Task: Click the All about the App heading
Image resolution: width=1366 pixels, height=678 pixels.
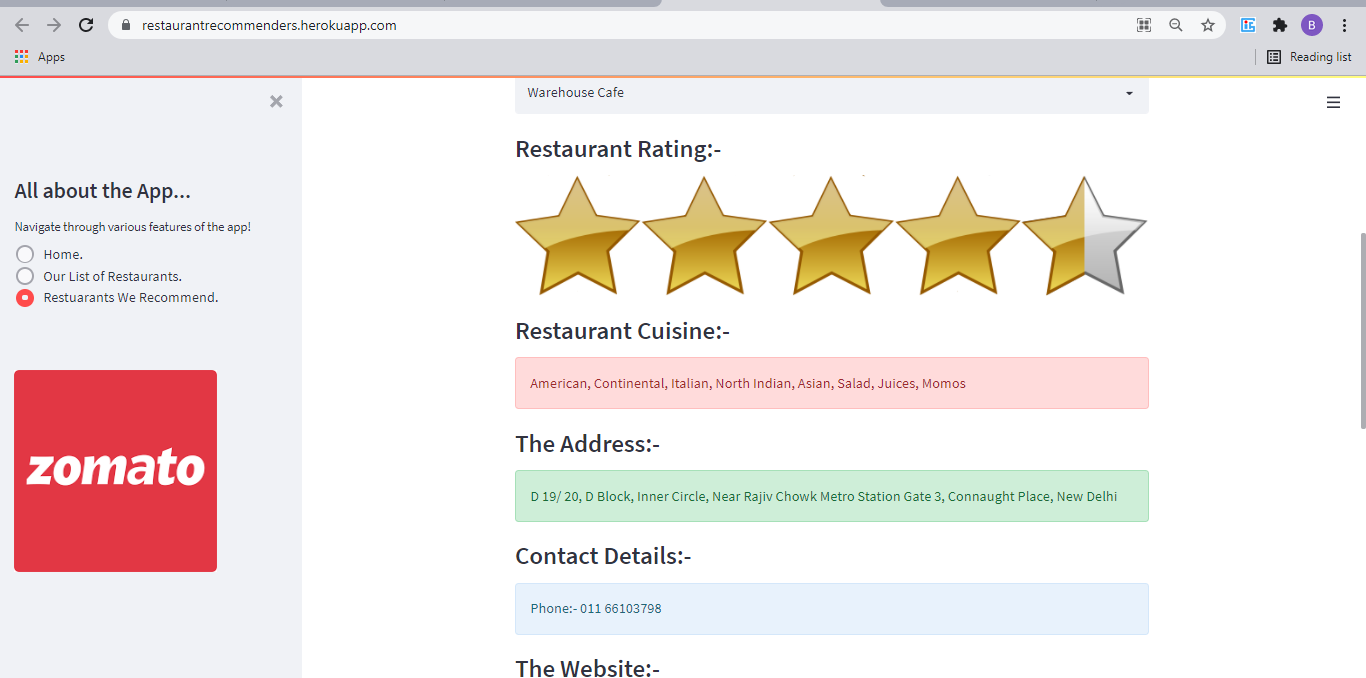Action: (102, 191)
